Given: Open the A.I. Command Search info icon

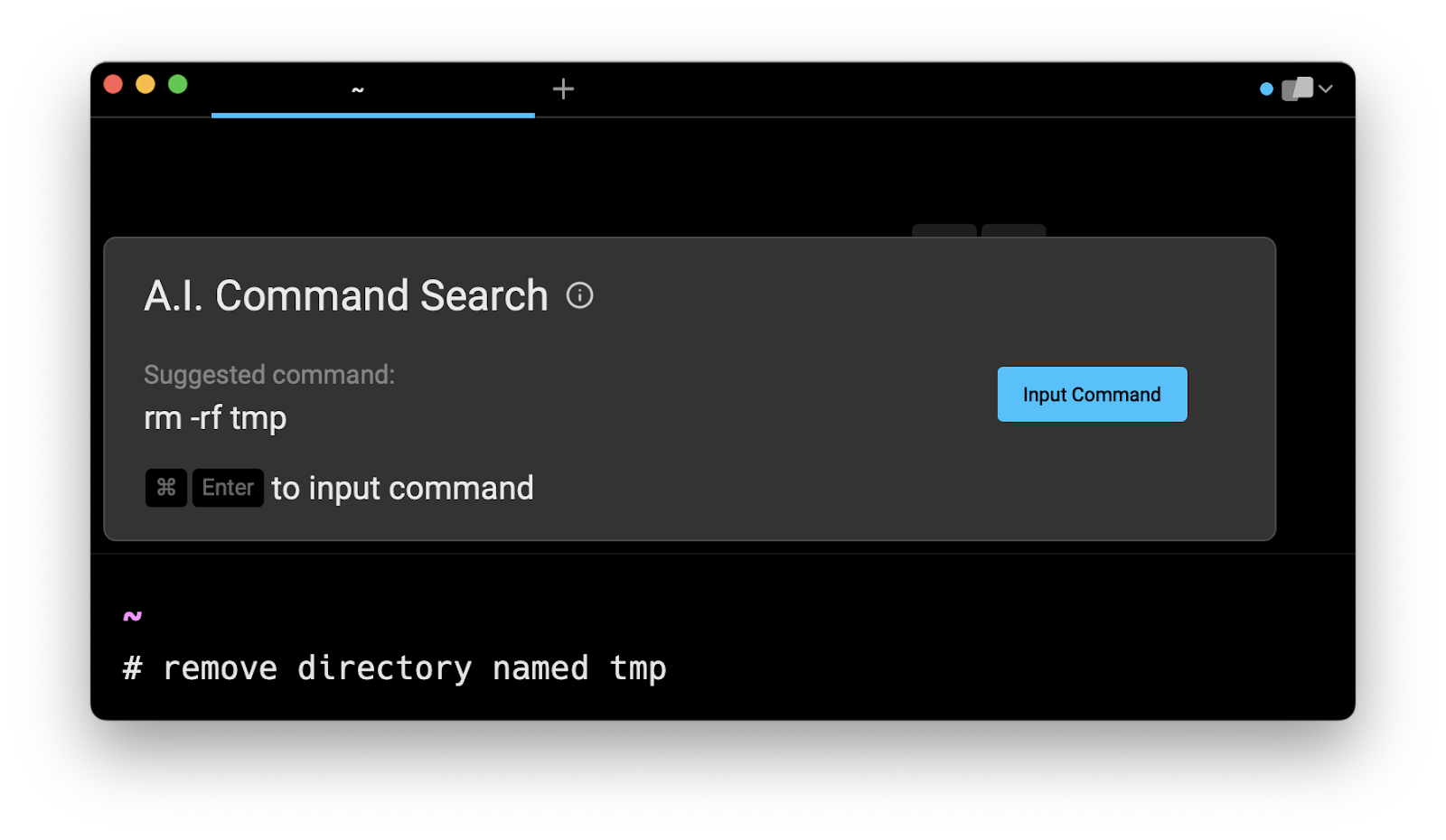Looking at the screenshot, I should tap(581, 295).
